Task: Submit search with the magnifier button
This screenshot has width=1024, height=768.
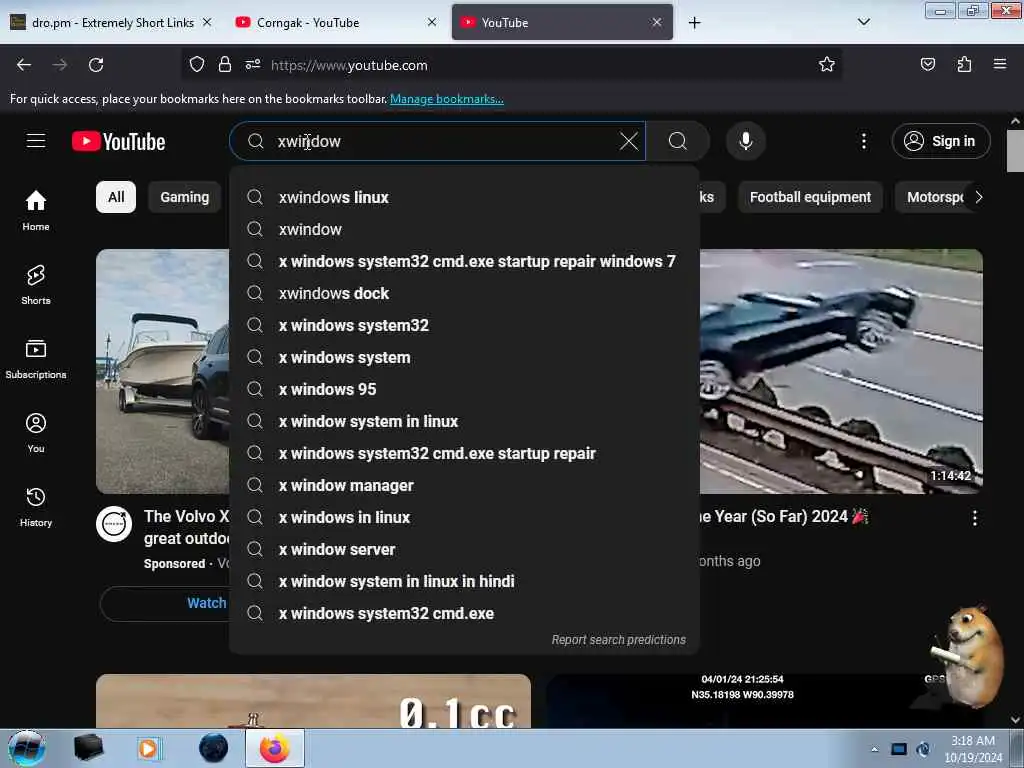Action: tap(678, 141)
